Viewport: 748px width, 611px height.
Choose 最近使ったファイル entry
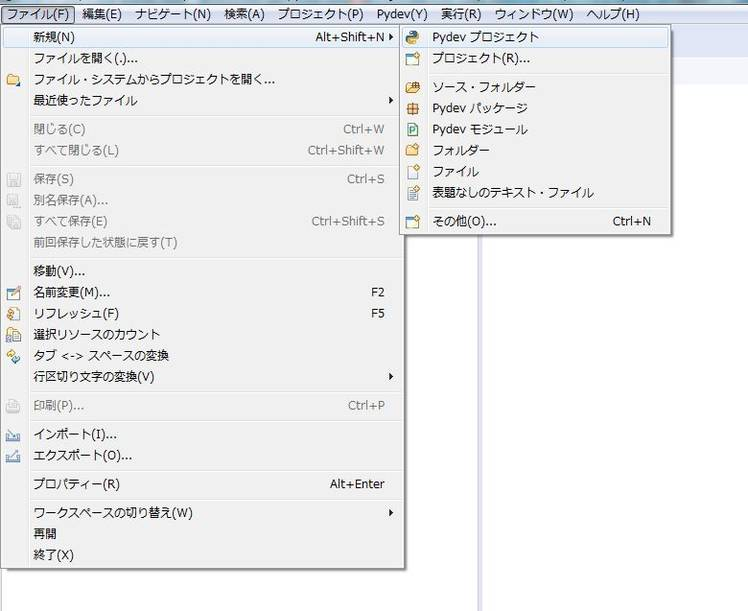click(x=202, y=101)
